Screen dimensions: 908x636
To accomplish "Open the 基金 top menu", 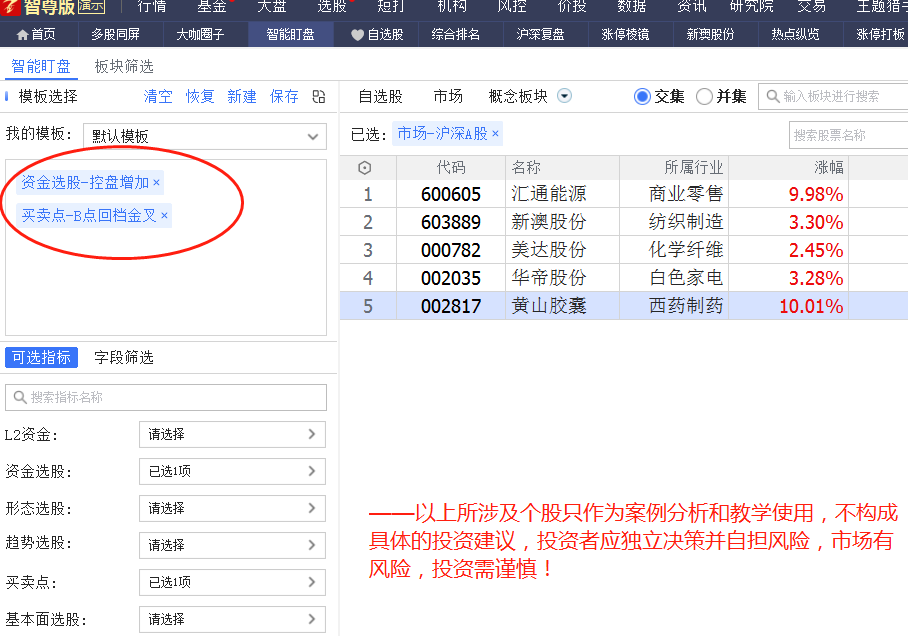I will (x=212, y=6).
